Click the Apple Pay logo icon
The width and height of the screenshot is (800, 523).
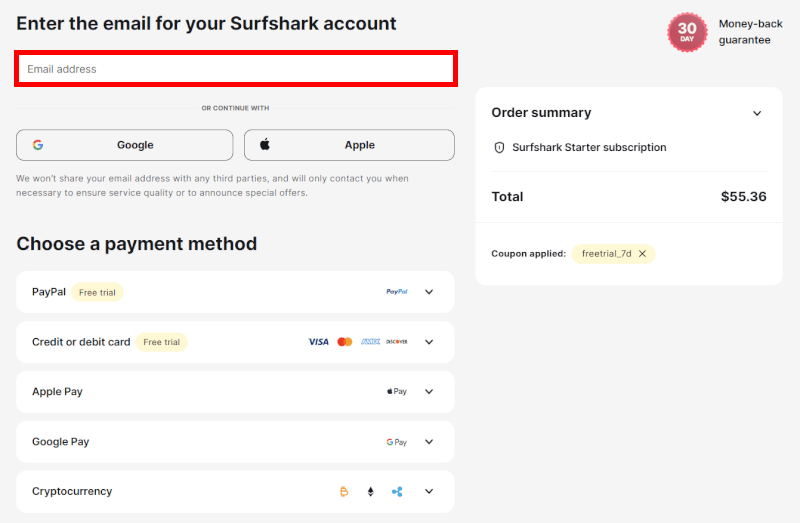pos(397,391)
